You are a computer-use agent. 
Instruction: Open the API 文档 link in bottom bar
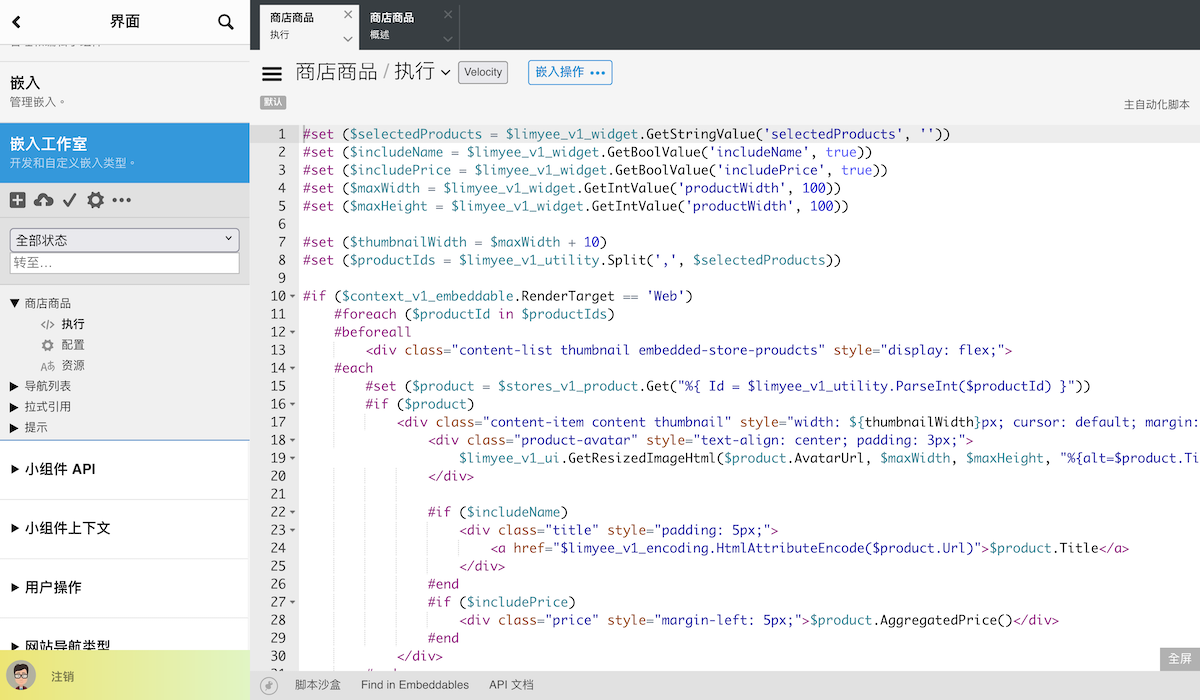click(511, 685)
